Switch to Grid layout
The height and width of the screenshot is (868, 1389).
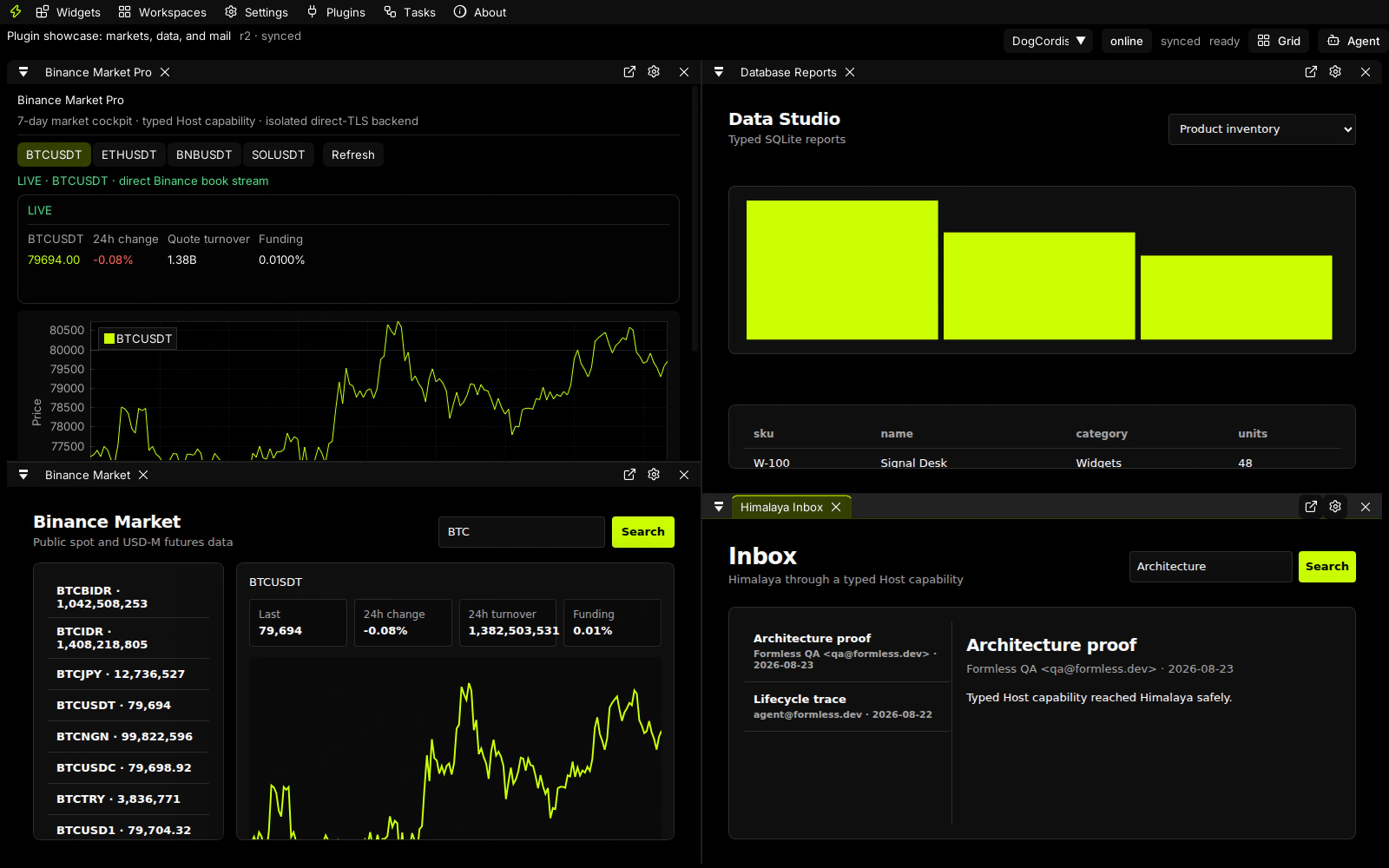pos(1279,41)
